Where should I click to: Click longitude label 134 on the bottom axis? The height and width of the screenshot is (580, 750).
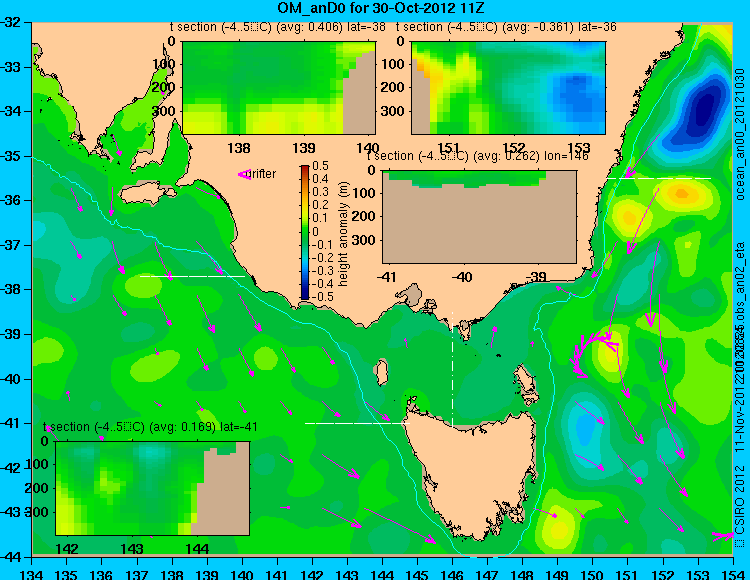(x=32, y=574)
